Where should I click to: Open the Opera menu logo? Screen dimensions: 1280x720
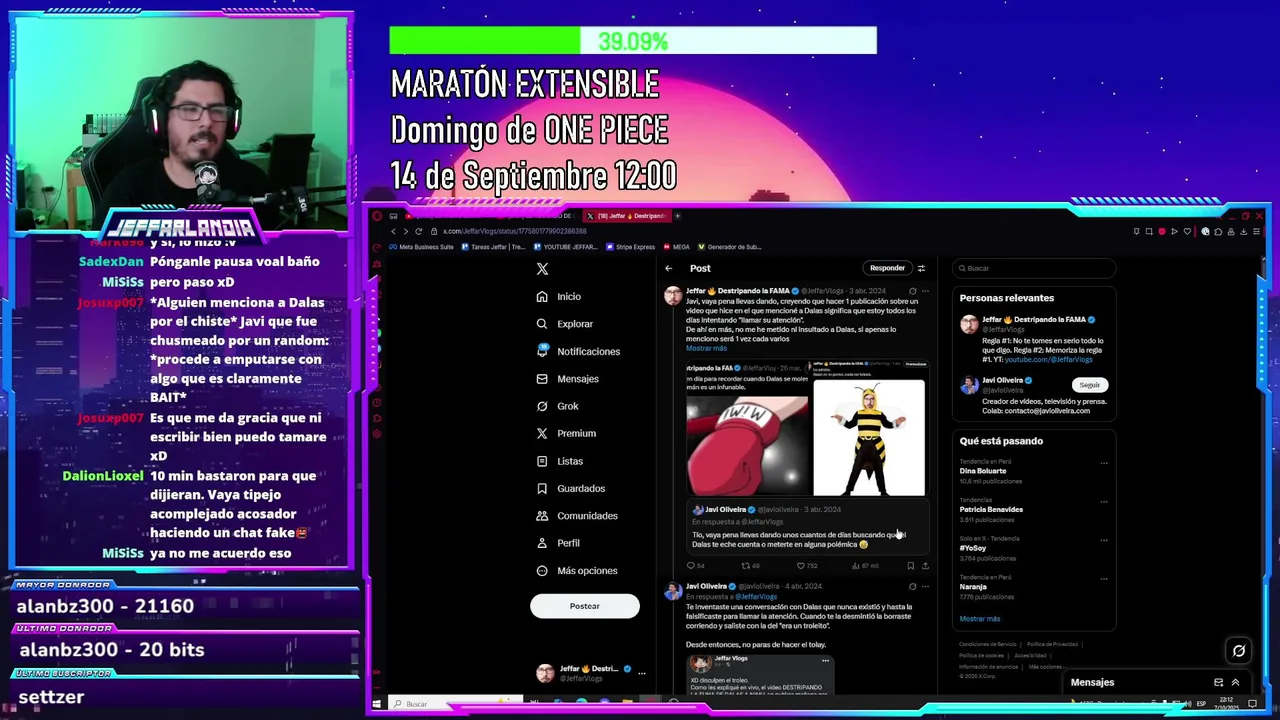tap(376, 216)
